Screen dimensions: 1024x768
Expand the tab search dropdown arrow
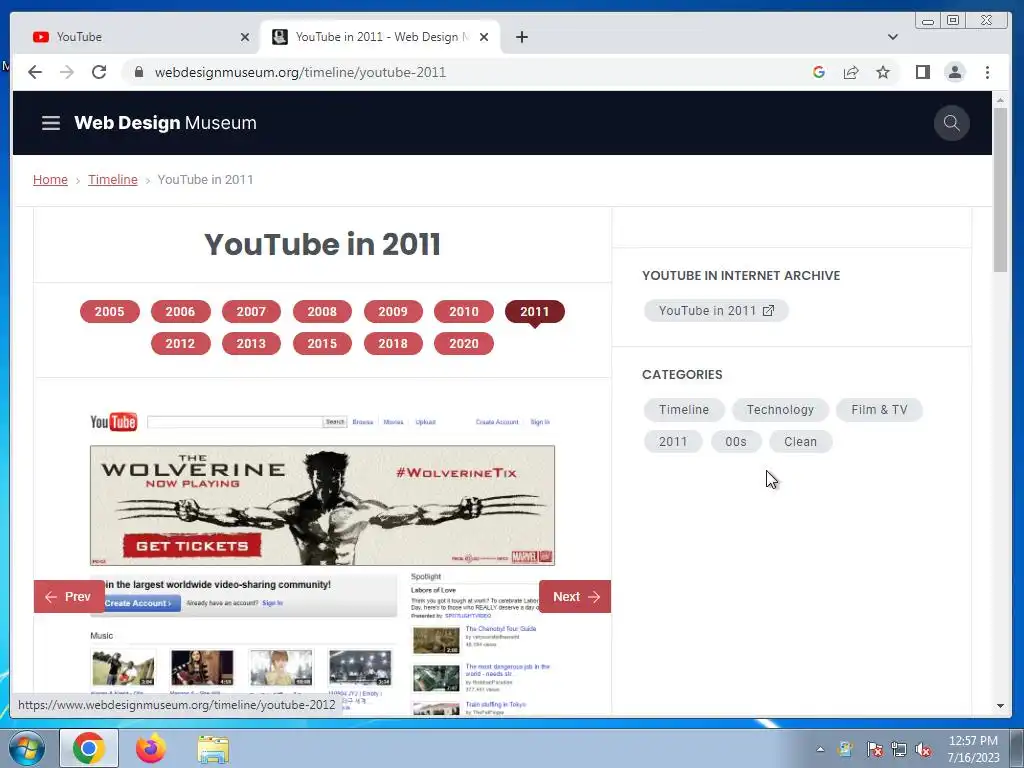pyautogui.click(x=893, y=37)
